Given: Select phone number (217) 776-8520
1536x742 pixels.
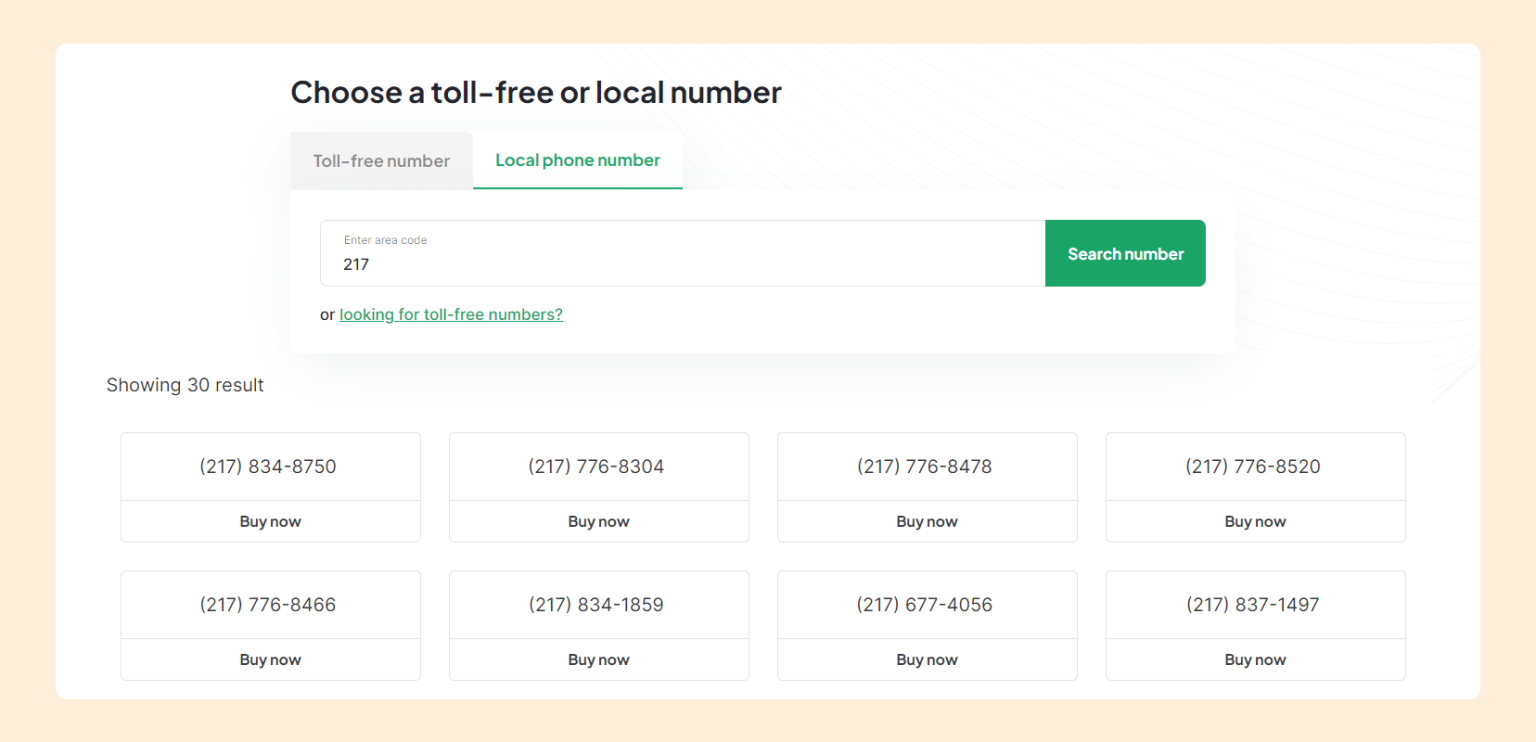Looking at the screenshot, I should point(1255,466).
